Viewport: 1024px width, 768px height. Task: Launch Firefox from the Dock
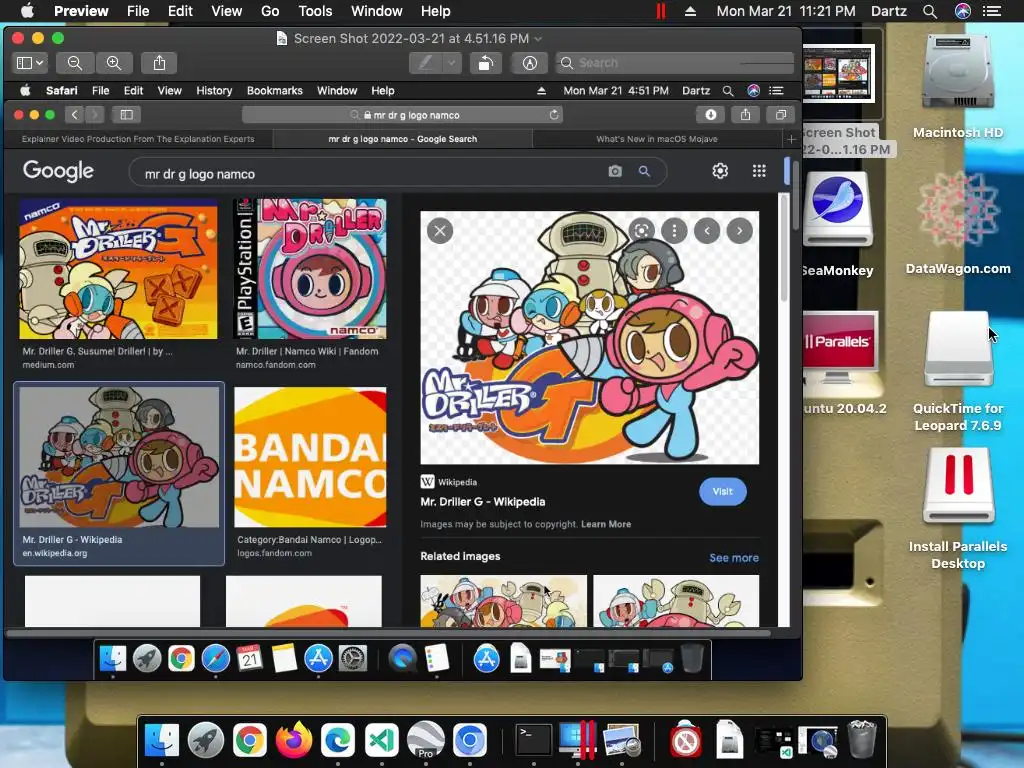(x=294, y=740)
